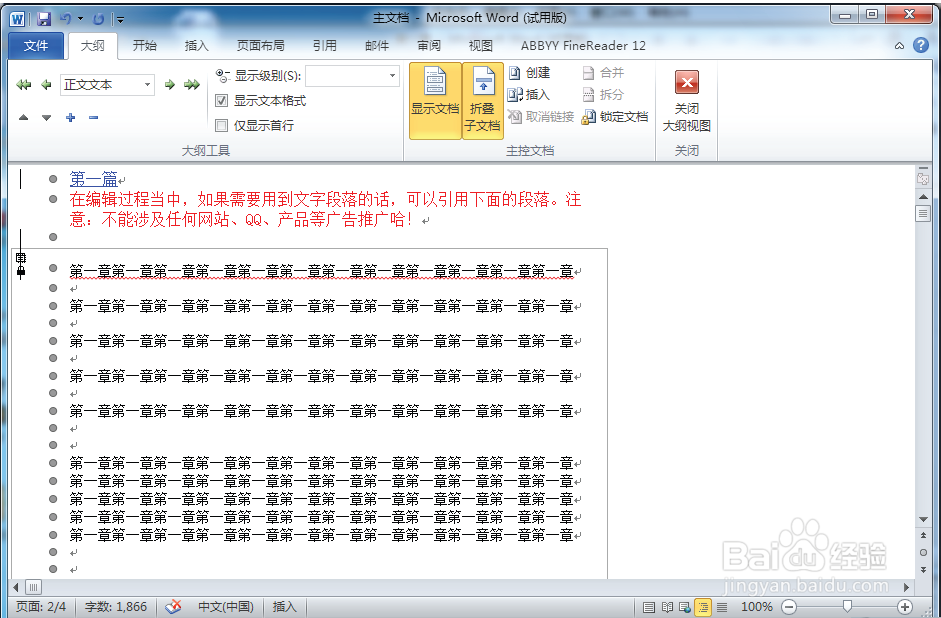Viewport: 941px width, 618px height.
Task: Switch to the 开始 tab
Action: tap(145, 46)
